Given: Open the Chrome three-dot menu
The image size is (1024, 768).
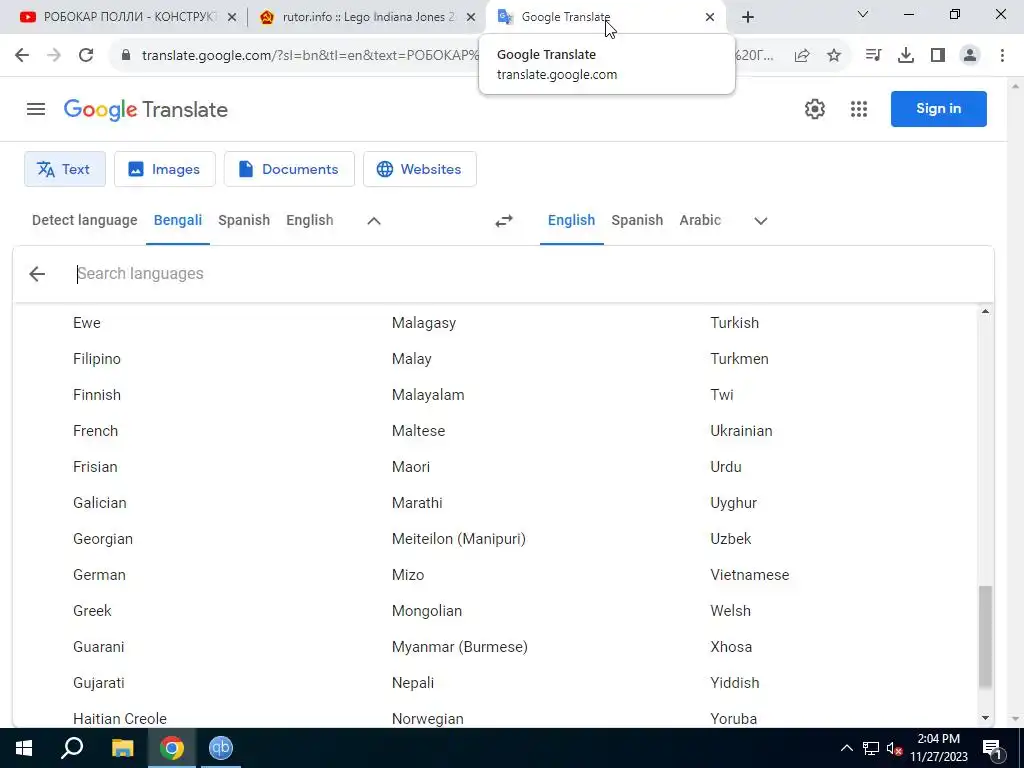Looking at the screenshot, I should (1002, 55).
